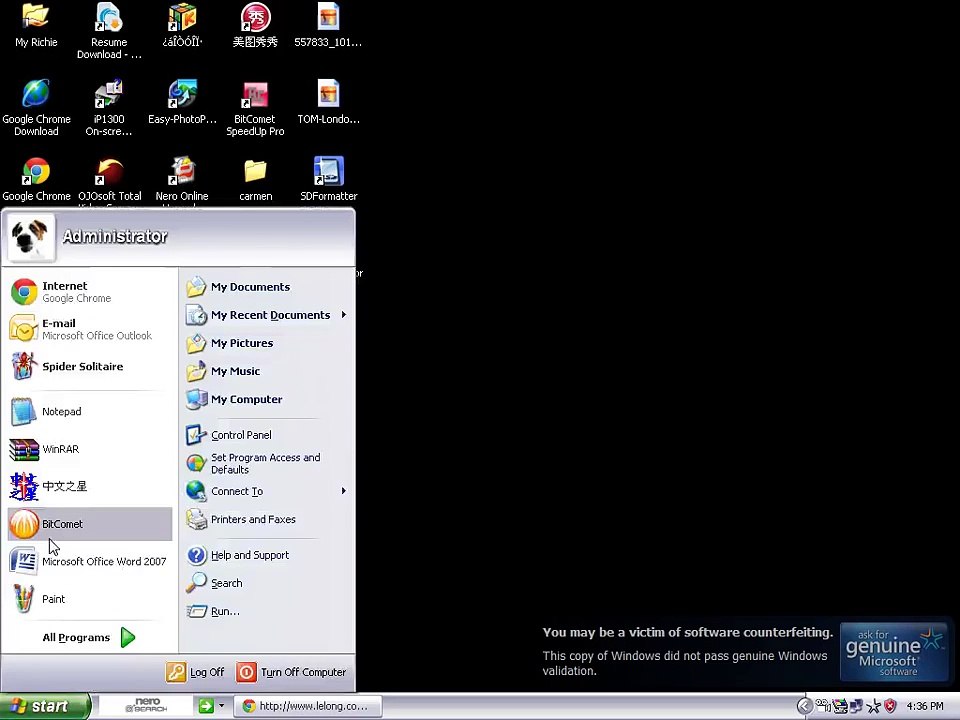Screen dimensions: 960x720
Task: Launch the Easy-PhotoPrint desktop shortcut
Action: (x=182, y=102)
